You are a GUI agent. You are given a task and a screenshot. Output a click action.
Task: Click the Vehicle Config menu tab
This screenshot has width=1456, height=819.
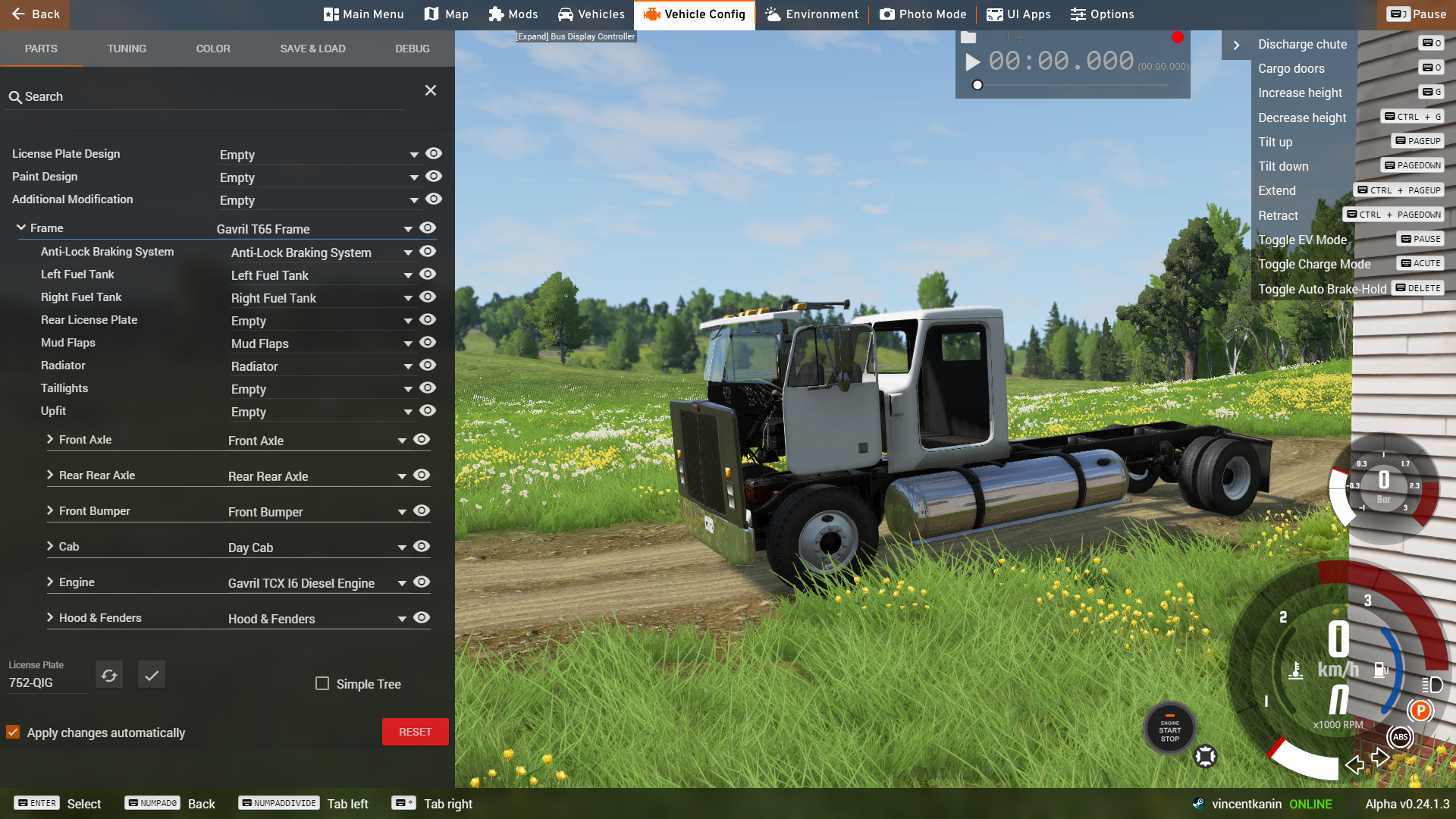coord(695,14)
